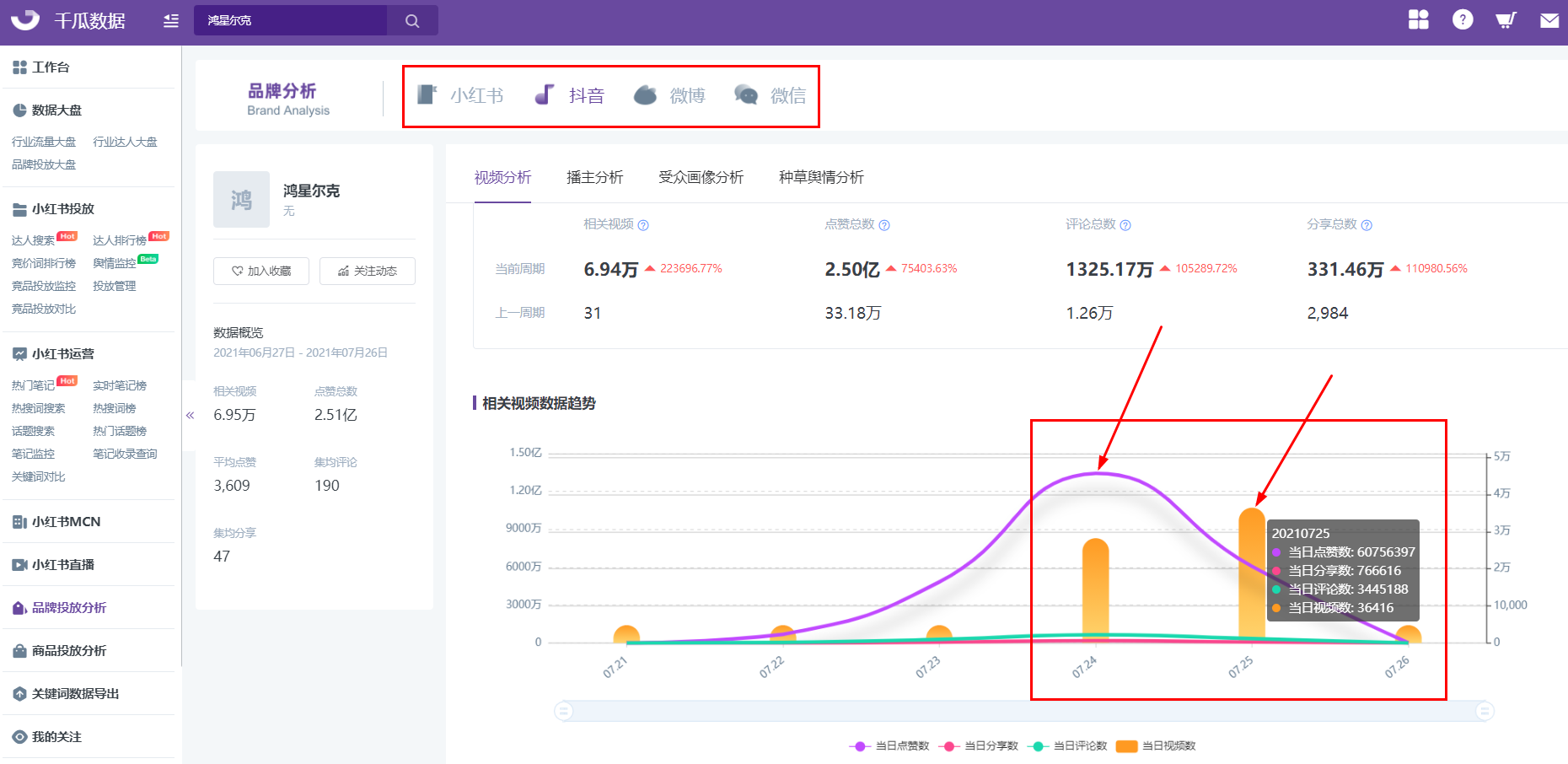Click the chart date range slider track
The image size is (1568, 764).
[x=1024, y=712]
